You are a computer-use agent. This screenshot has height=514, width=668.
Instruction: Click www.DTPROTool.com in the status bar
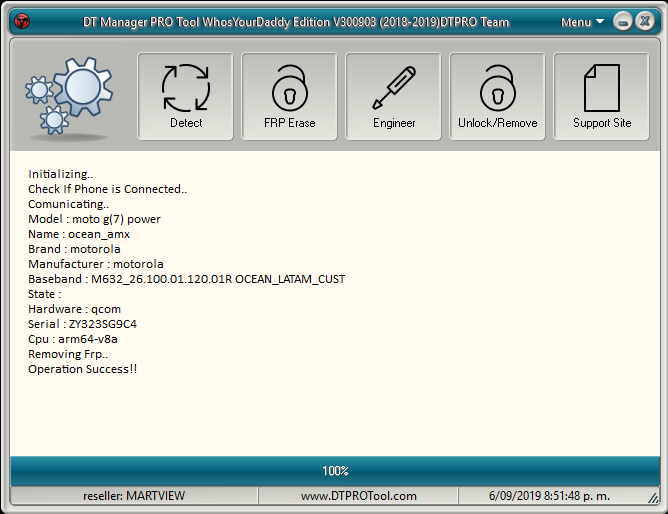tap(358, 496)
